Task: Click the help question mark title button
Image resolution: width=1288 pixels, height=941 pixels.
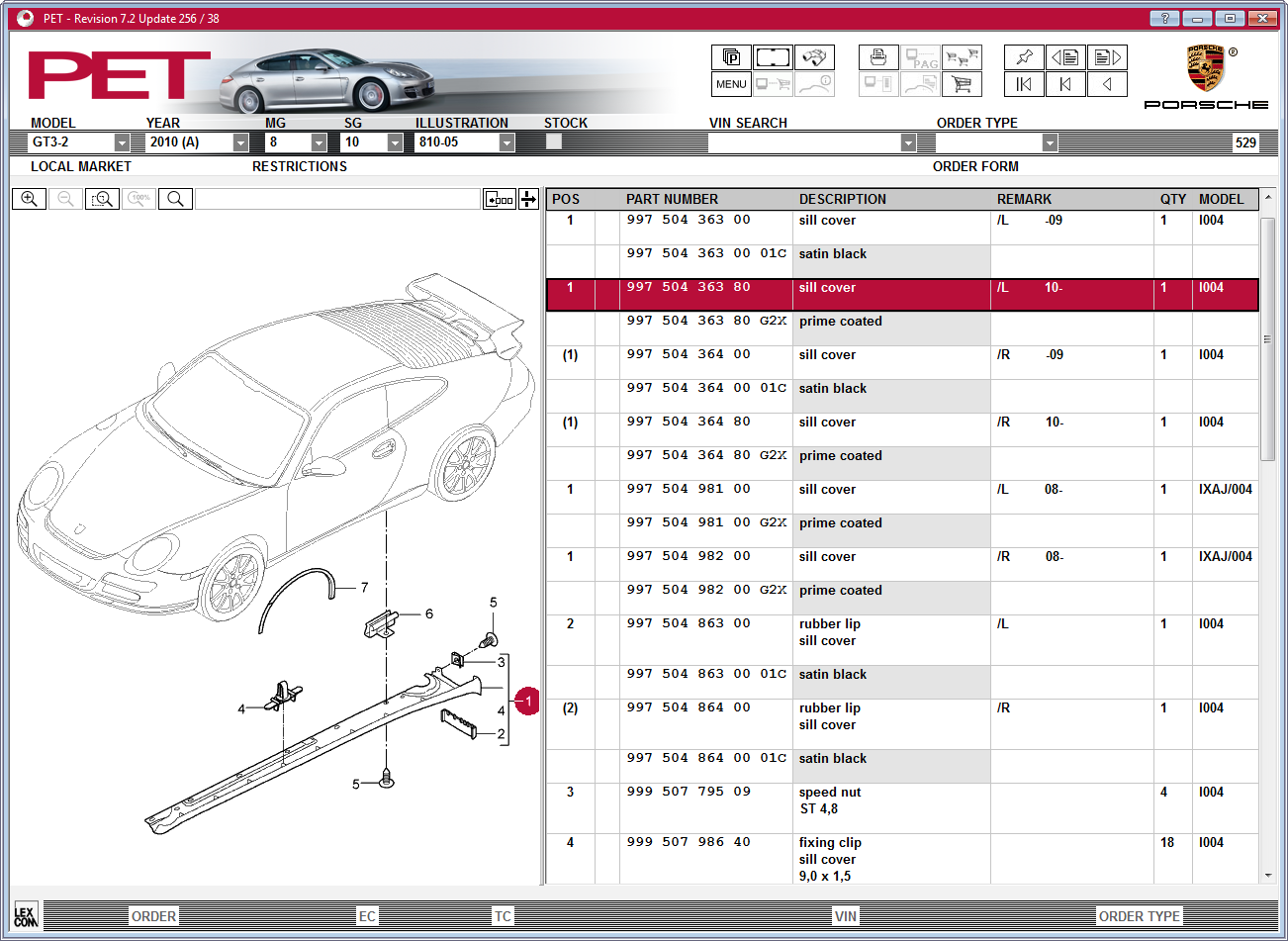Action: click(1164, 18)
